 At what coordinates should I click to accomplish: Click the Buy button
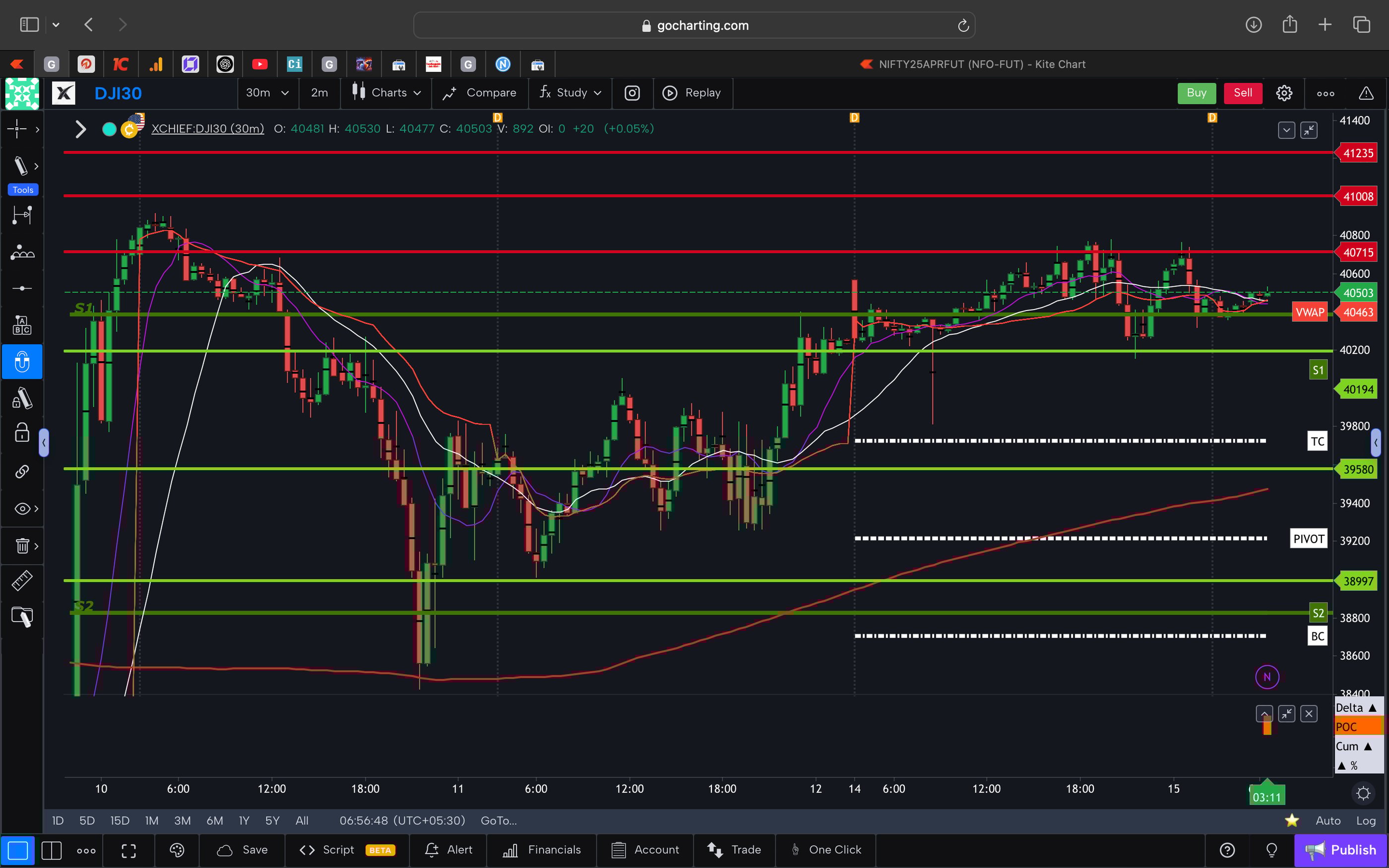(1196, 92)
